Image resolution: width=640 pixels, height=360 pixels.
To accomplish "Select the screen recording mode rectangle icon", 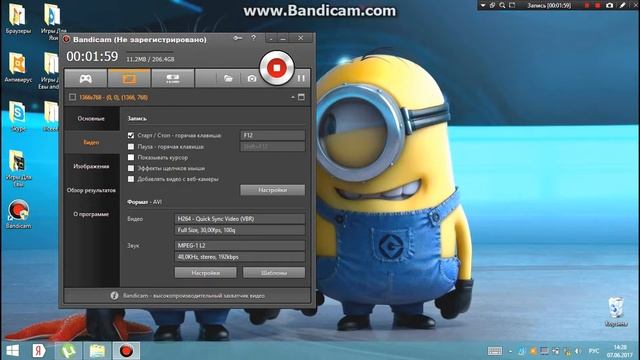I will click(129, 78).
